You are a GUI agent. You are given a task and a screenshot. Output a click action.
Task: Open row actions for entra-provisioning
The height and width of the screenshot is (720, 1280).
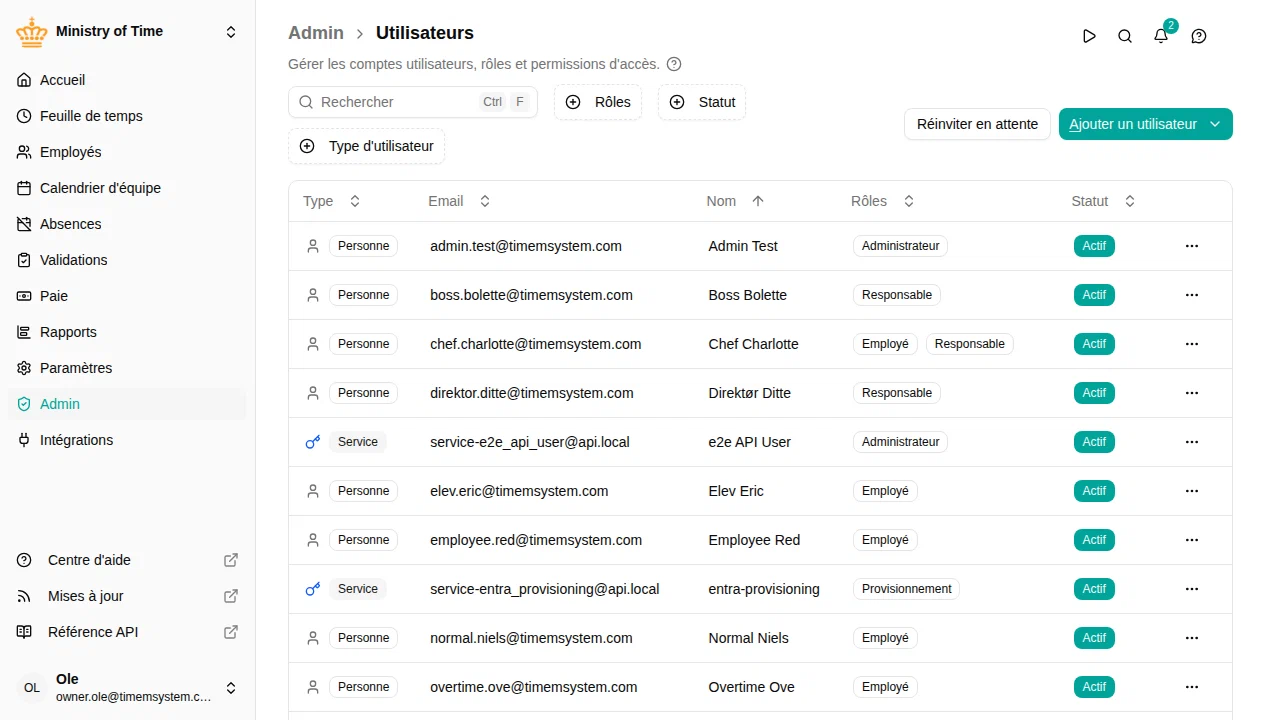(x=1191, y=589)
